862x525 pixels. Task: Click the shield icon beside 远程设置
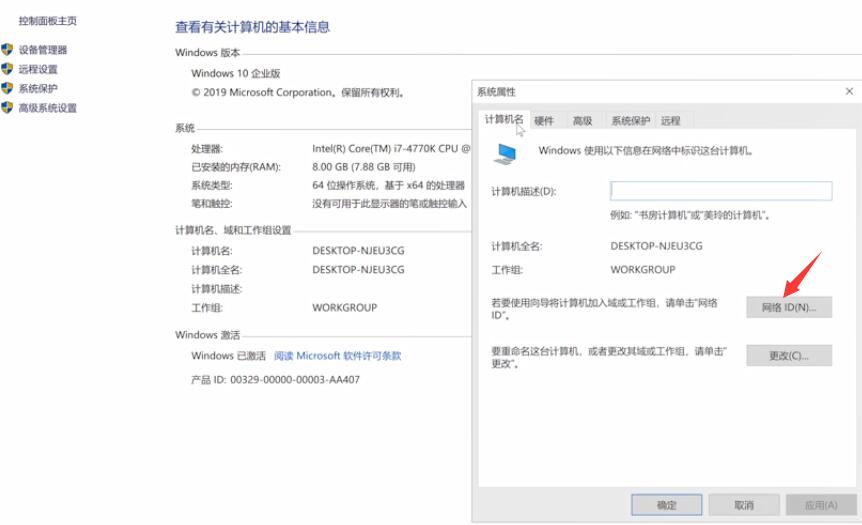[x=7, y=69]
